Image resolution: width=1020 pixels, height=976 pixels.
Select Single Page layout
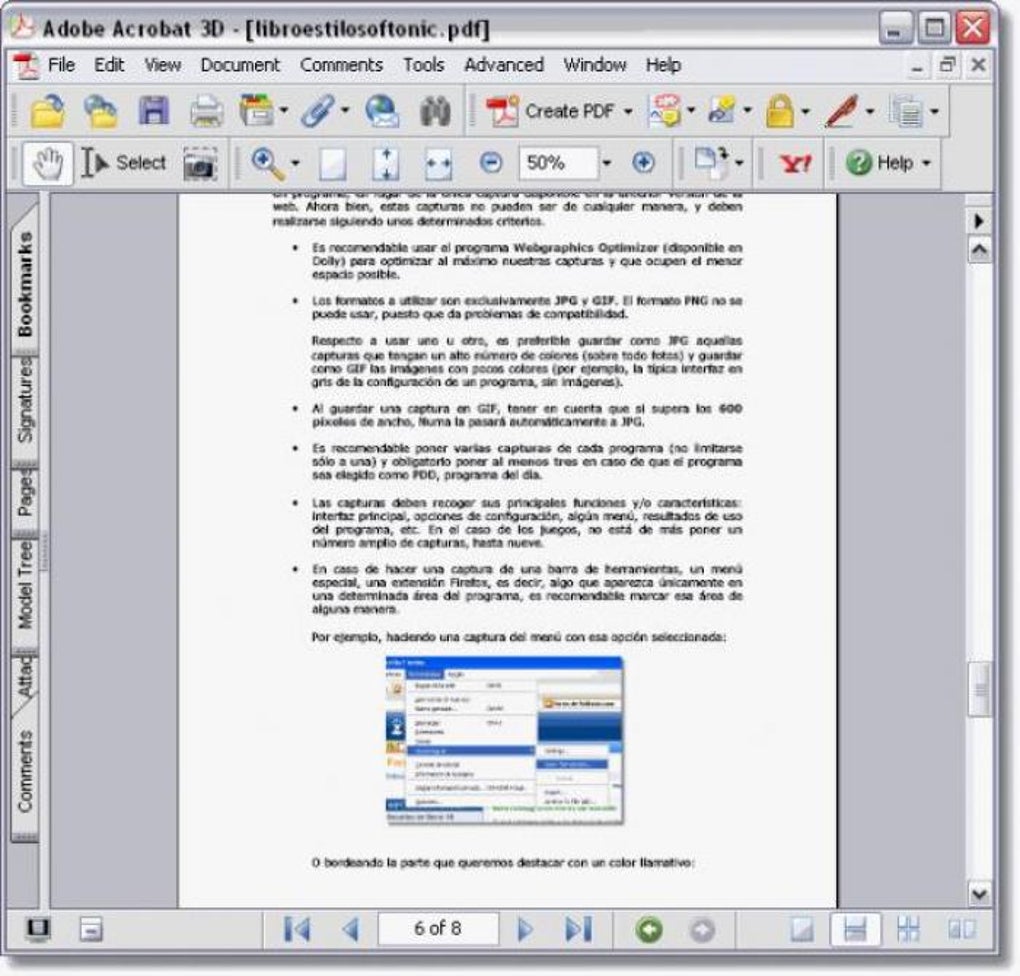[801, 929]
